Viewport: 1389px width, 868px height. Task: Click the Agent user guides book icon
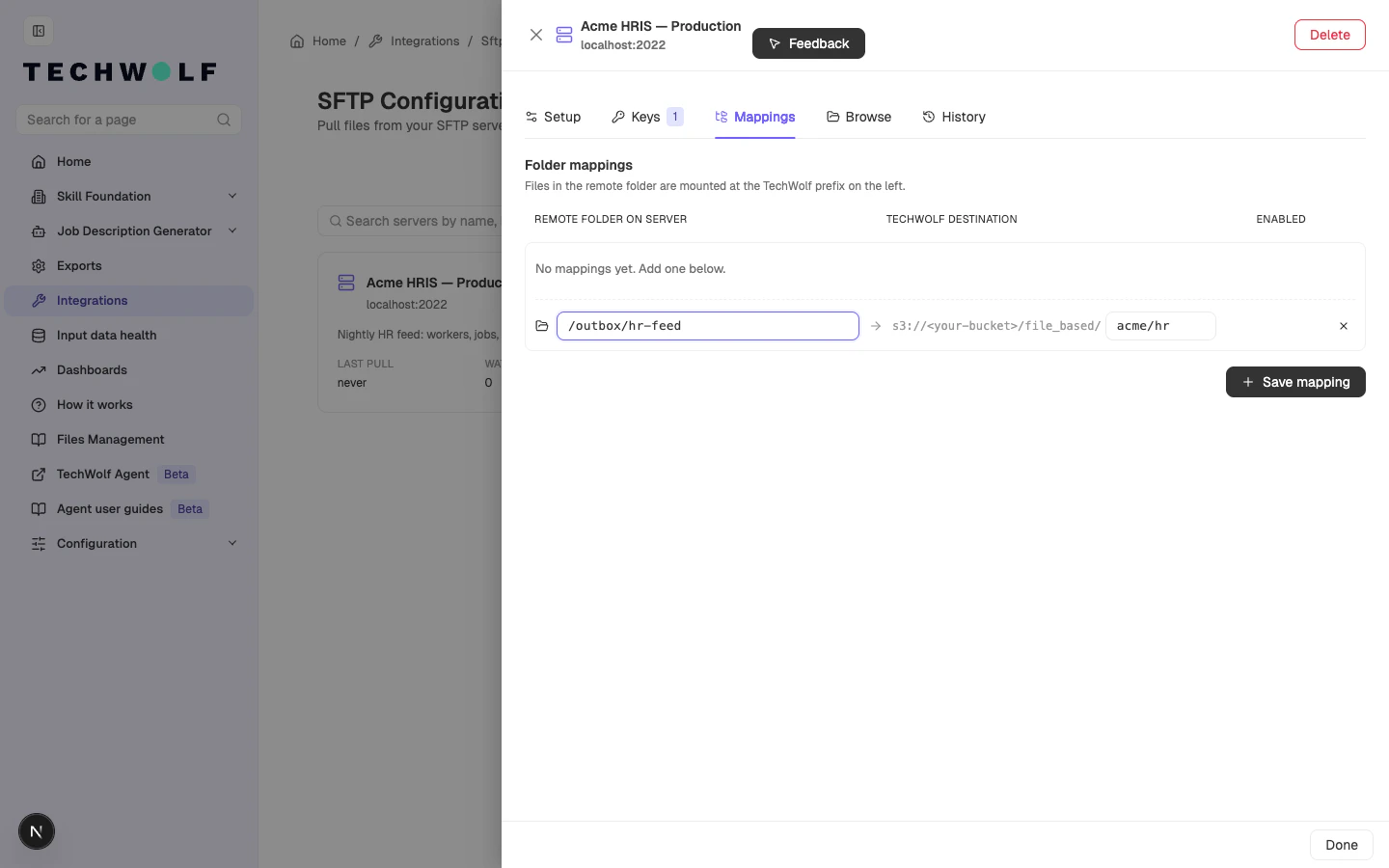pos(39,509)
